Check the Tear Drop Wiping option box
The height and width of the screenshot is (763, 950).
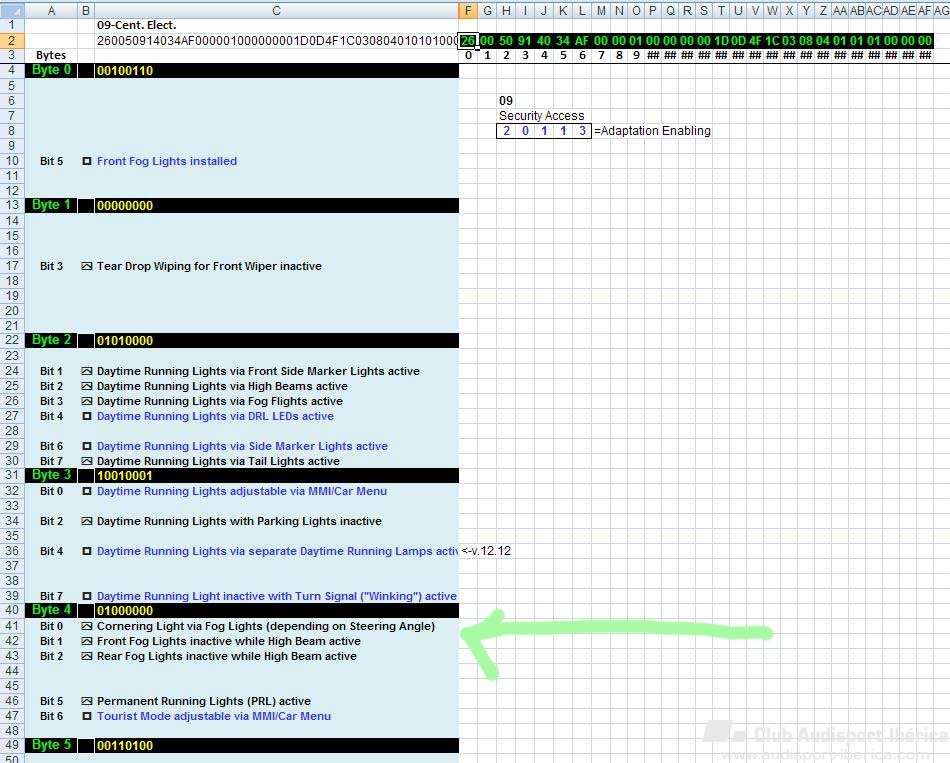click(87, 266)
